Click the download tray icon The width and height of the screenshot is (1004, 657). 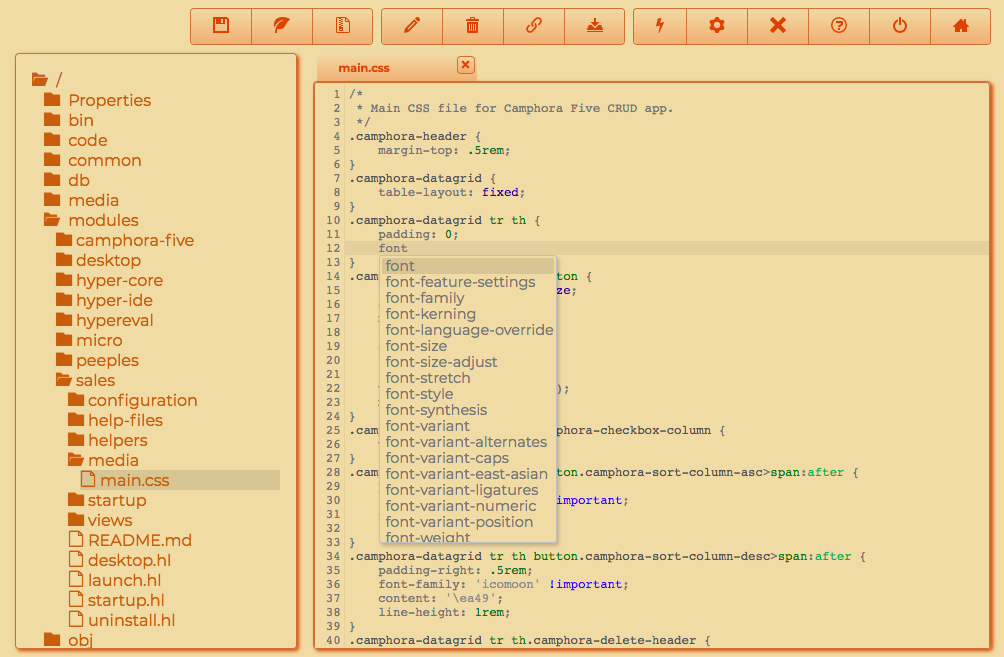[594, 26]
